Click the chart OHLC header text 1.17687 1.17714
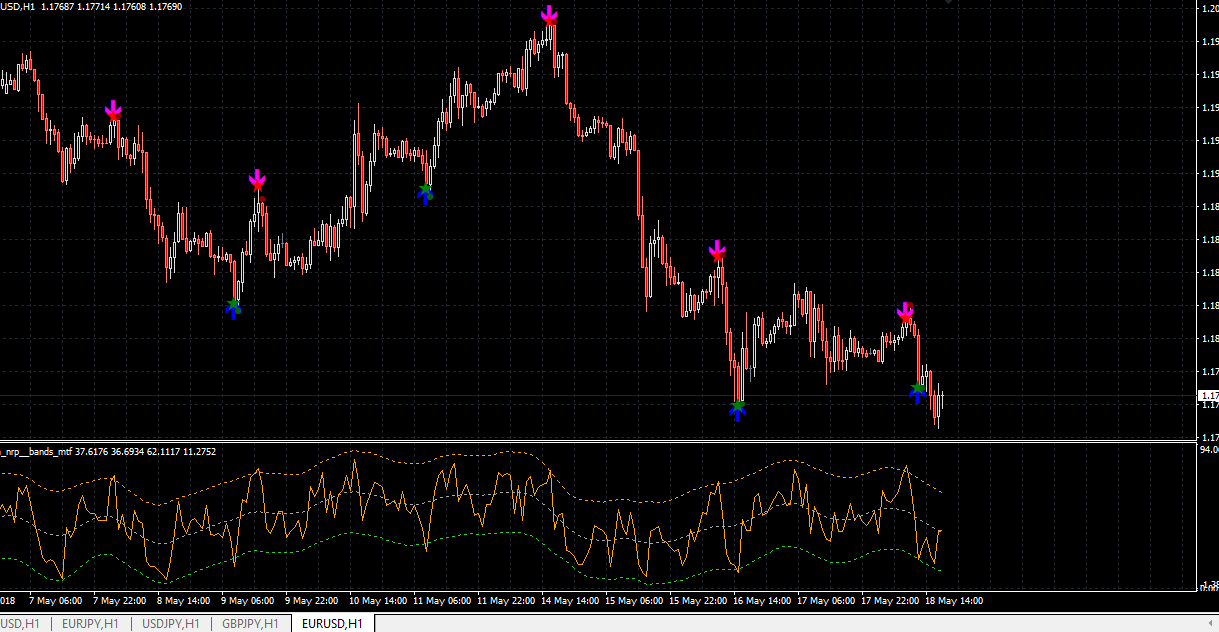 coord(75,8)
